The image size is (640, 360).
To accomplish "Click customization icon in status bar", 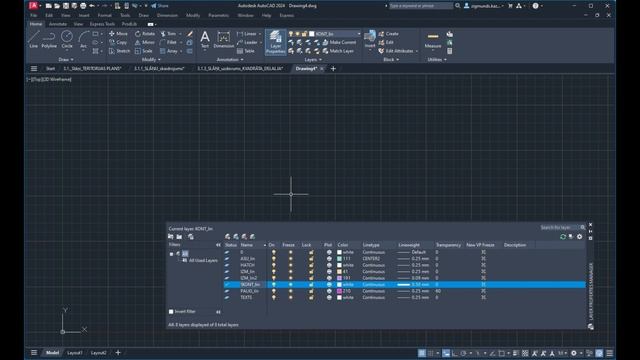I will [609, 353].
